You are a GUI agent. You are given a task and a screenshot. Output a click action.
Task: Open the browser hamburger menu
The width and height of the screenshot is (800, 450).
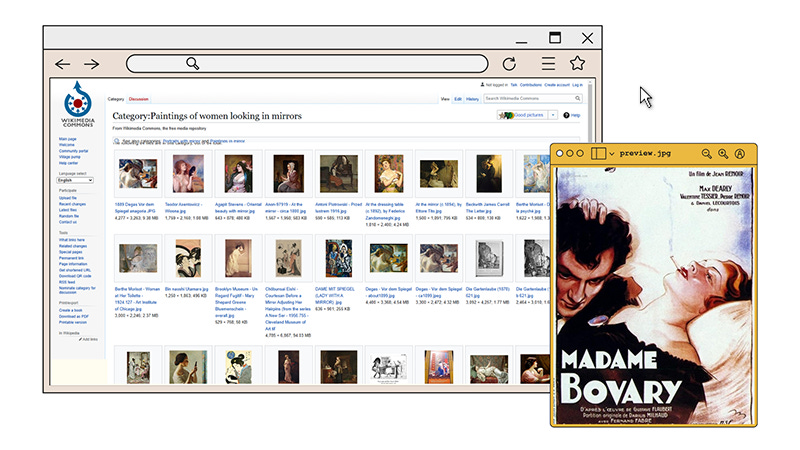[x=548, y=63]
